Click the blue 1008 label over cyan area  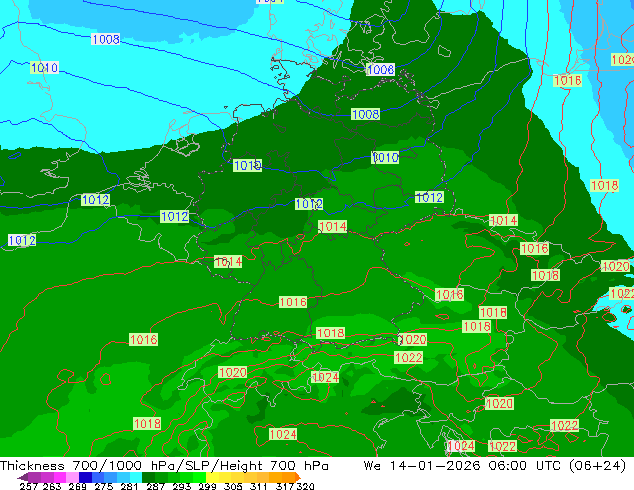click(x=106, y=39)
